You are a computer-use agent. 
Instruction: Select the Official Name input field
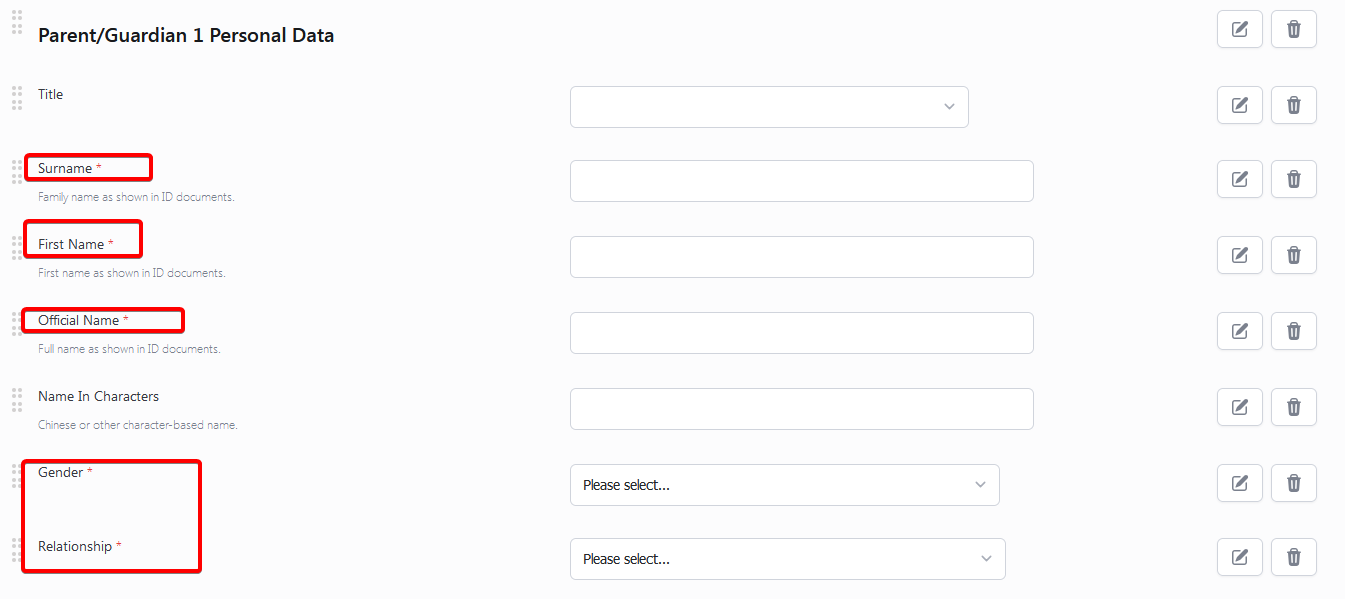[x=802, y=333]
